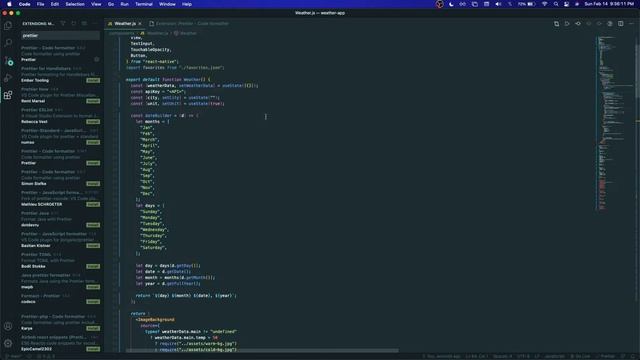Screen dimensions: 640x360
Task: Open the Accounts icon in activity bar
Action: (8, 327)
